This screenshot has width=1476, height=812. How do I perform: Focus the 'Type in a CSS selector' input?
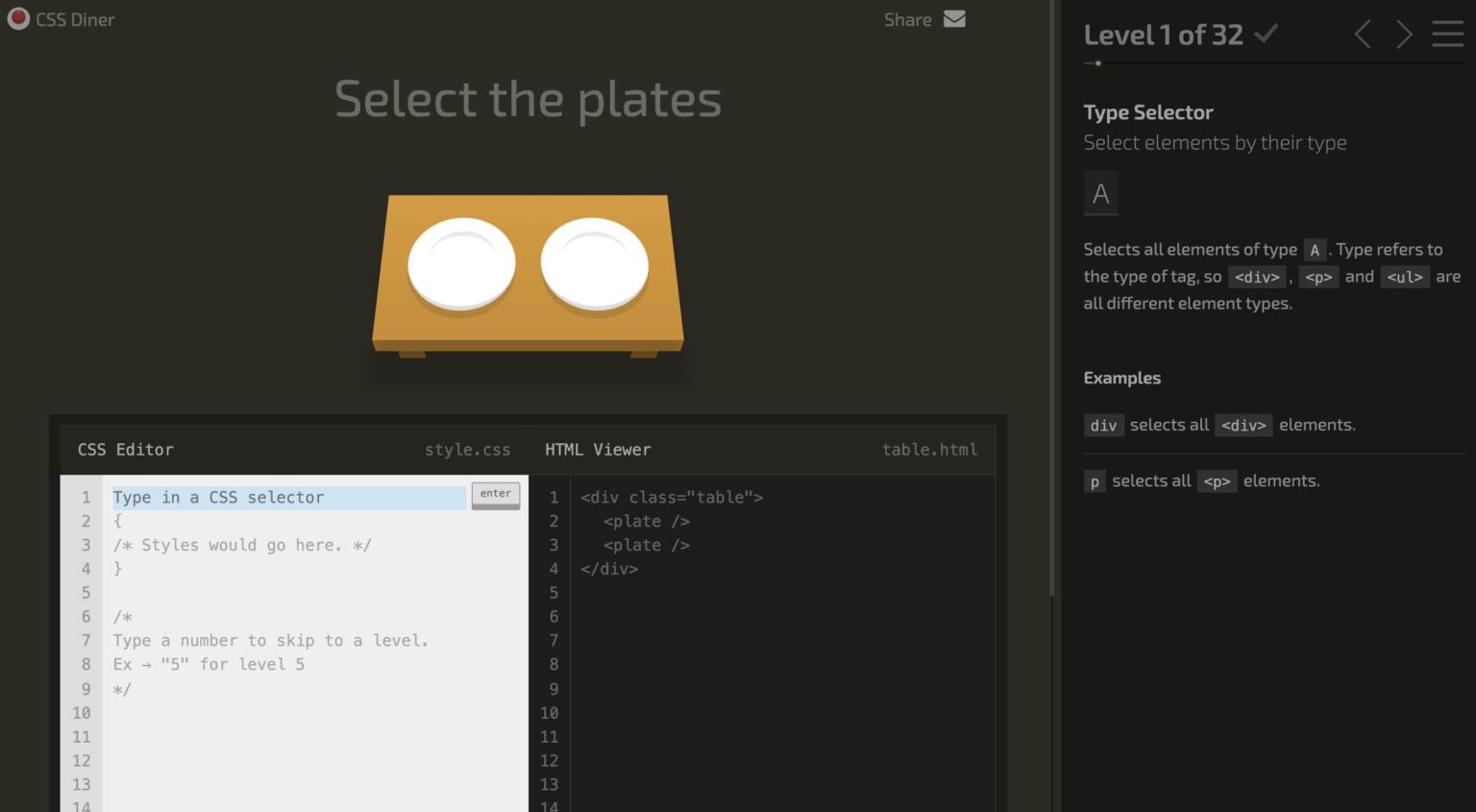[288, 498]
